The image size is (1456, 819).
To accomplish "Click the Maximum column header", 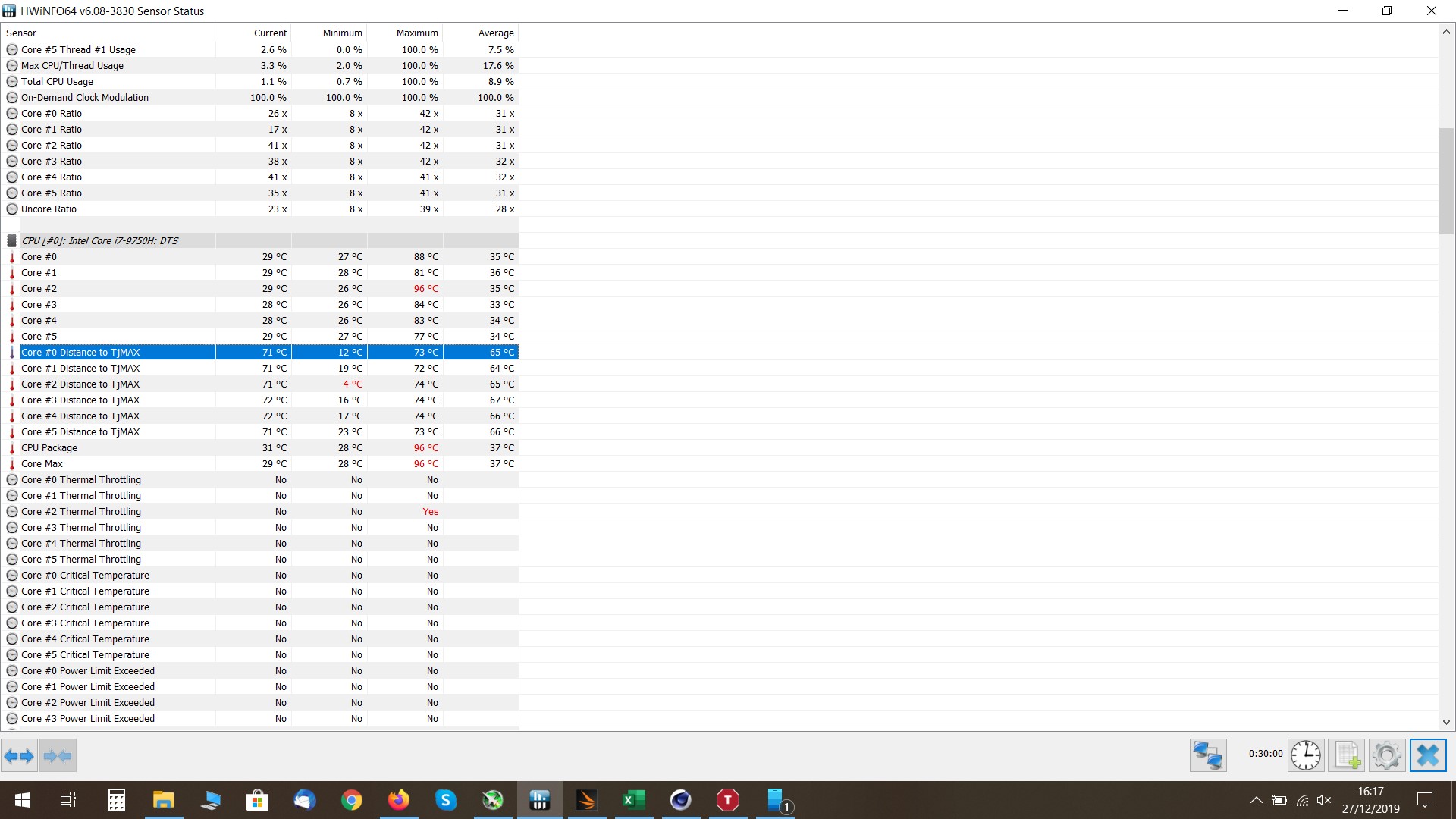I will coord(405,33).
